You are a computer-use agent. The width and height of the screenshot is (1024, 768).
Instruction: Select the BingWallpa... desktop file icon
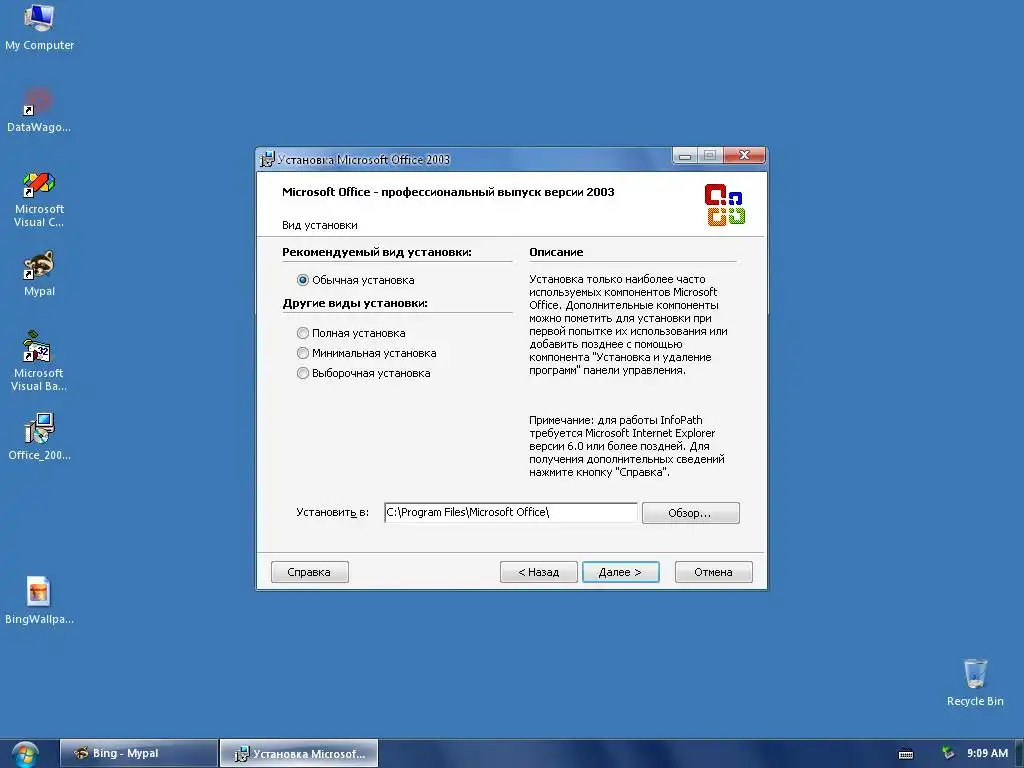coord(39,601)
